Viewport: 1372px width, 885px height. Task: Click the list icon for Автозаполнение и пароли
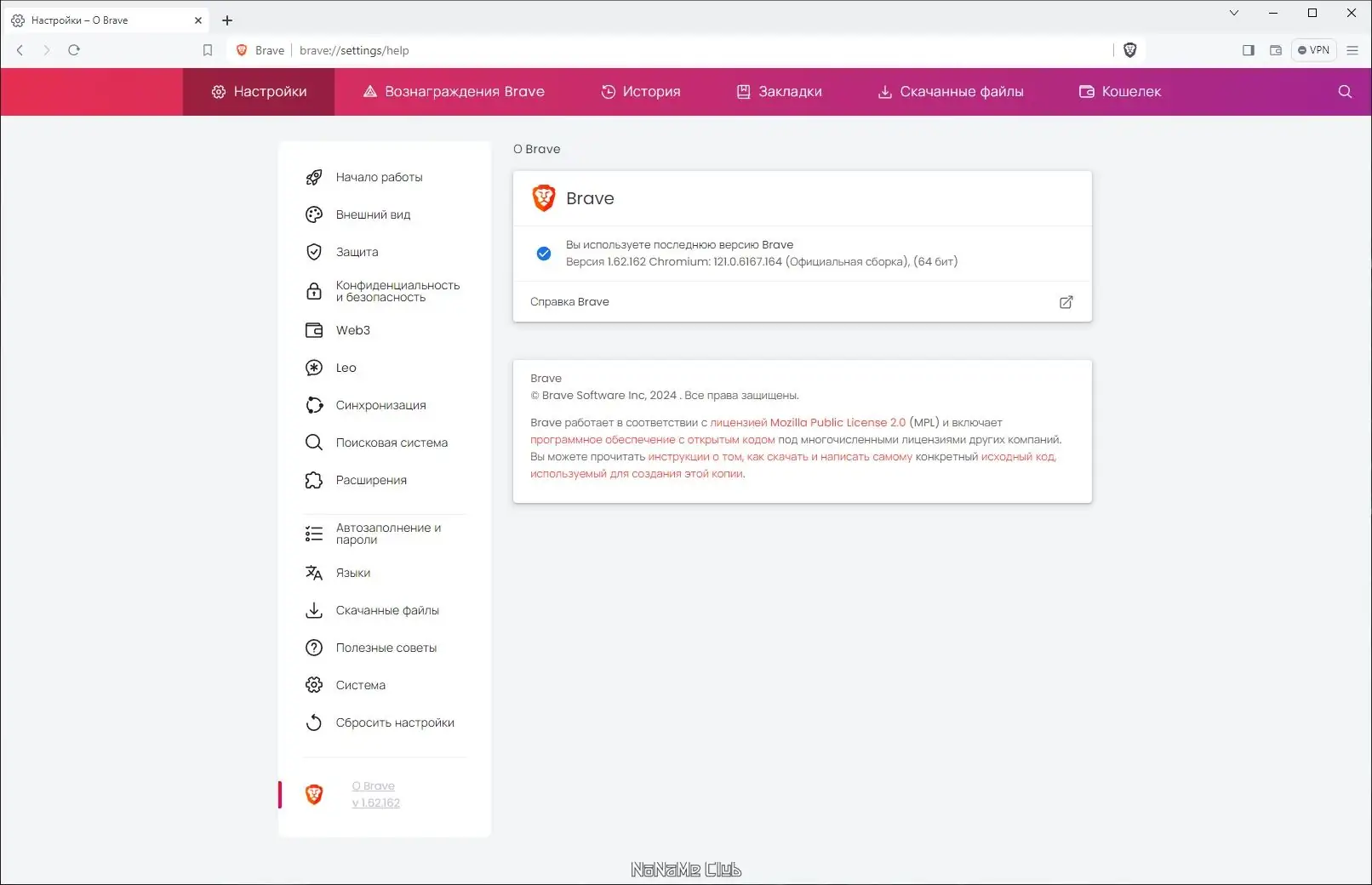point(314,534)
